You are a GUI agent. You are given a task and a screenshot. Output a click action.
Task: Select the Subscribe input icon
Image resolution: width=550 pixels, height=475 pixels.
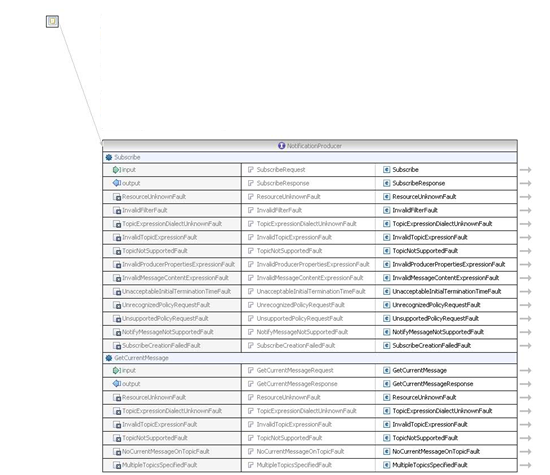click(x=116, y=170)
